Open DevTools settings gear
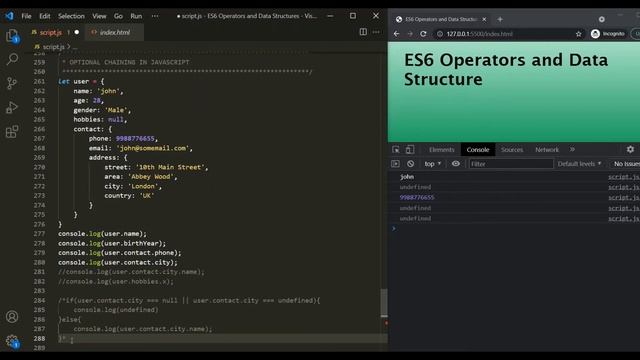This screenshot has height=360, width=640. click(630, 150)
